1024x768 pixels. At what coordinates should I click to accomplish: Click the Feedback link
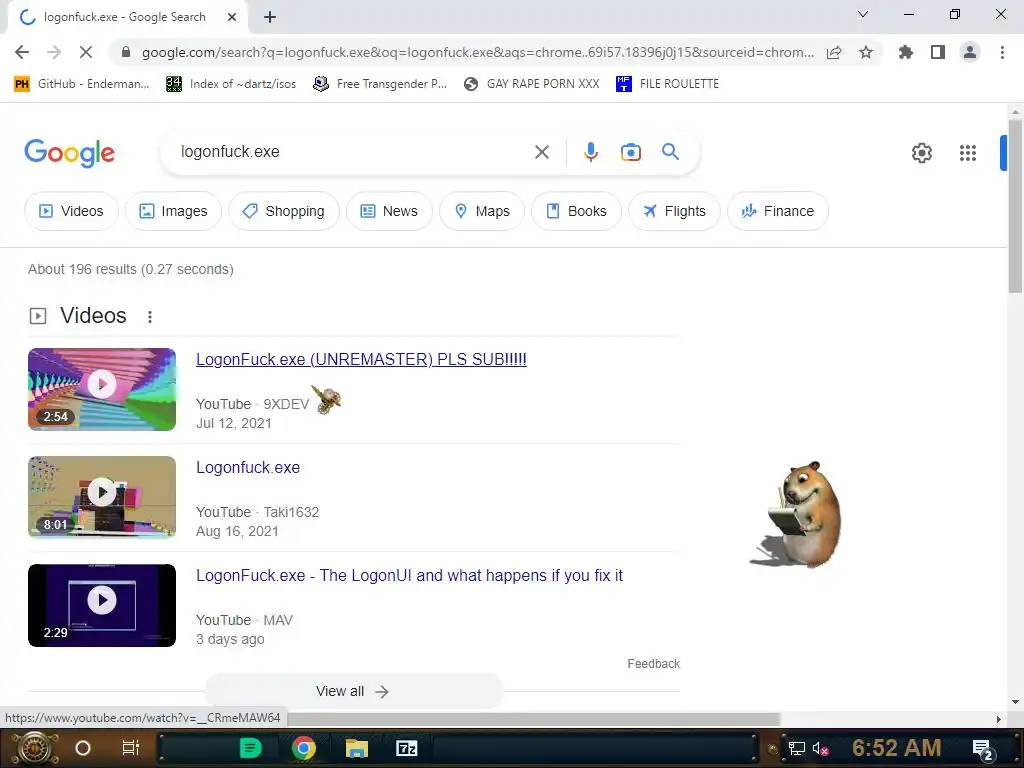(x=653, y=664)
